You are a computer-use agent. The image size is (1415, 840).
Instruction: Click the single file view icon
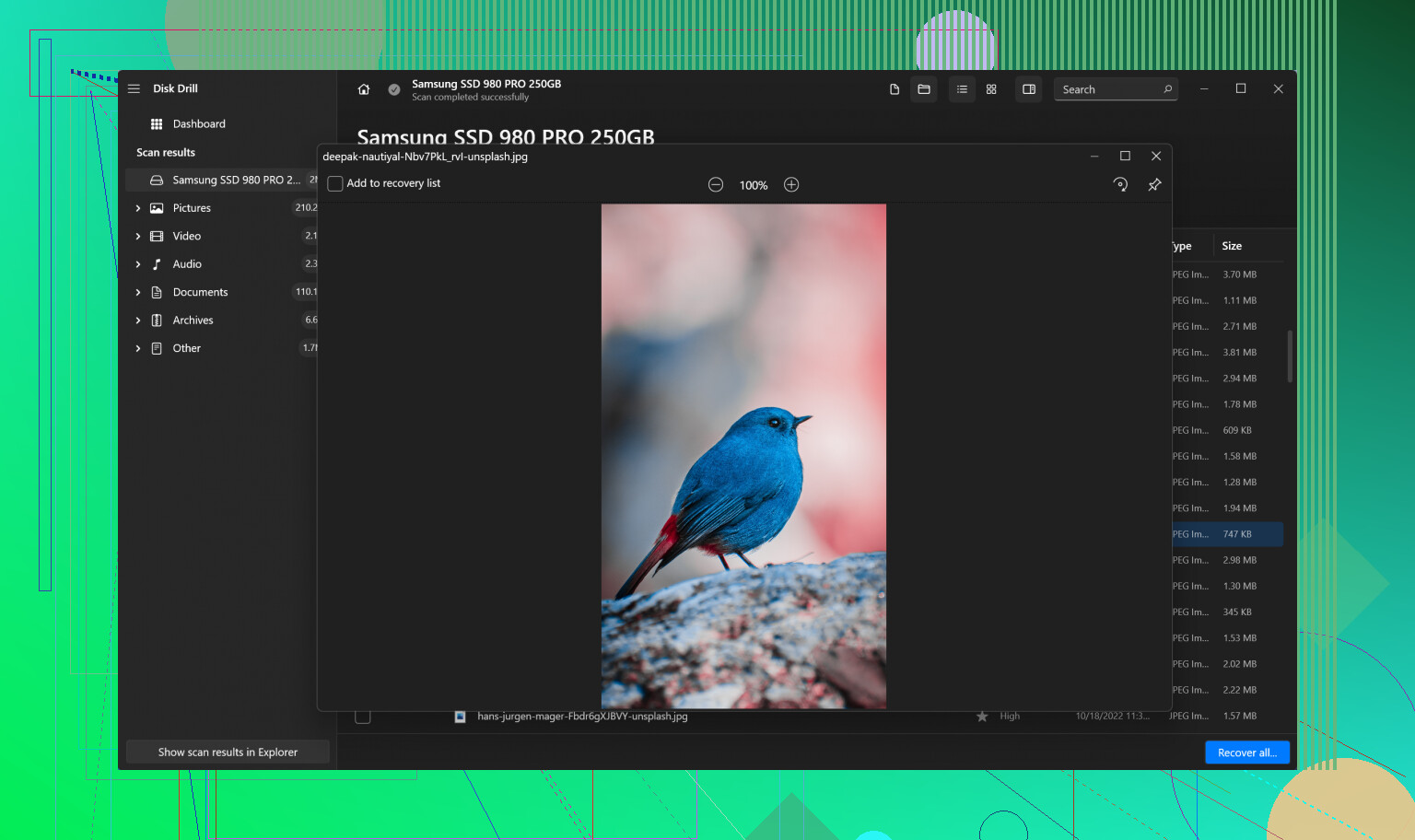tap(894, 89)
